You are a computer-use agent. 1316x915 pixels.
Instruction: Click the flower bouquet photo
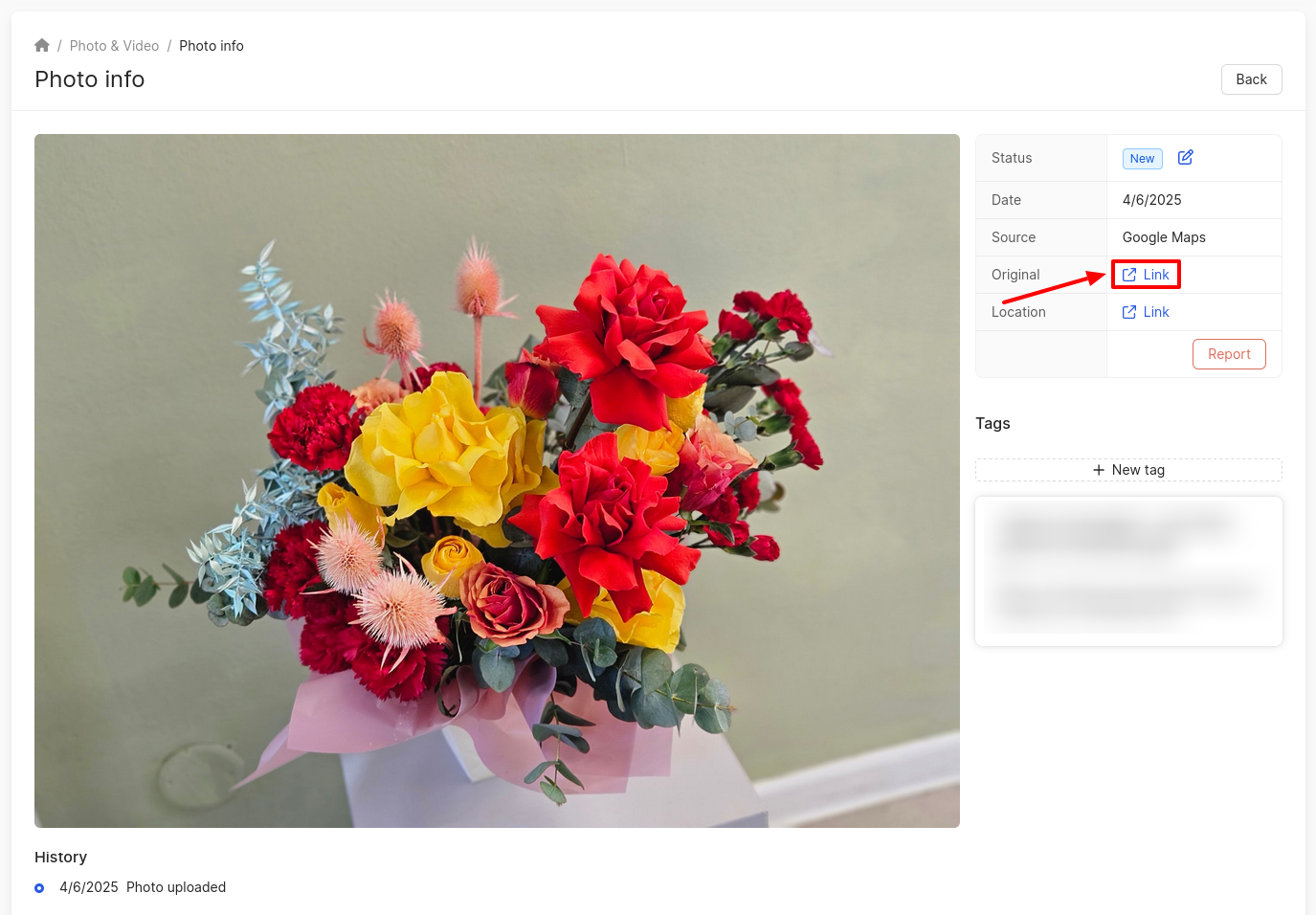click(x=497, y=480)
